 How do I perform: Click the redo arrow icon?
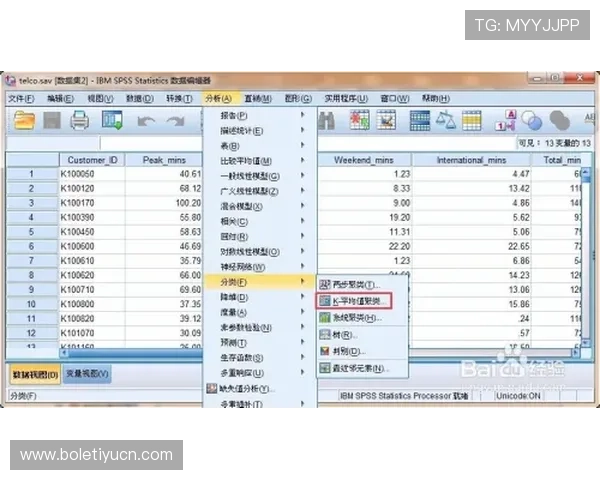176,121
